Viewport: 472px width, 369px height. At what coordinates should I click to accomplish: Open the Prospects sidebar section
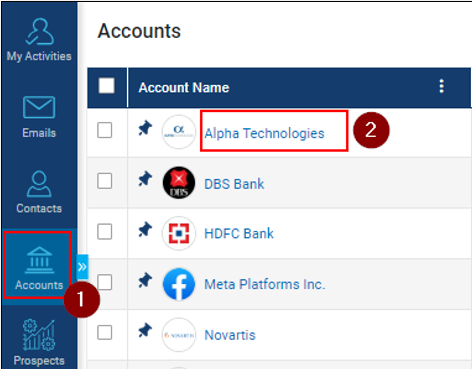coord(39,343)
